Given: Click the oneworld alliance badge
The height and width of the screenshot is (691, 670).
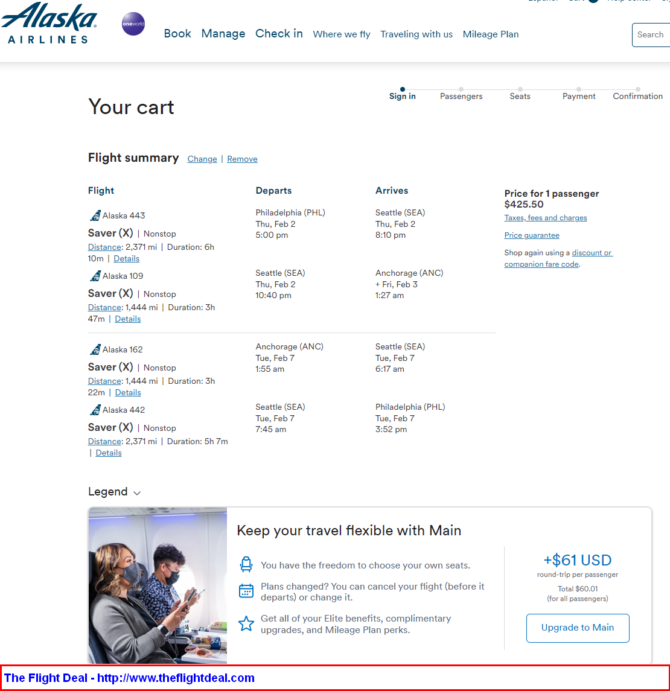Looking at the screenshot, I should click(133, 24).
